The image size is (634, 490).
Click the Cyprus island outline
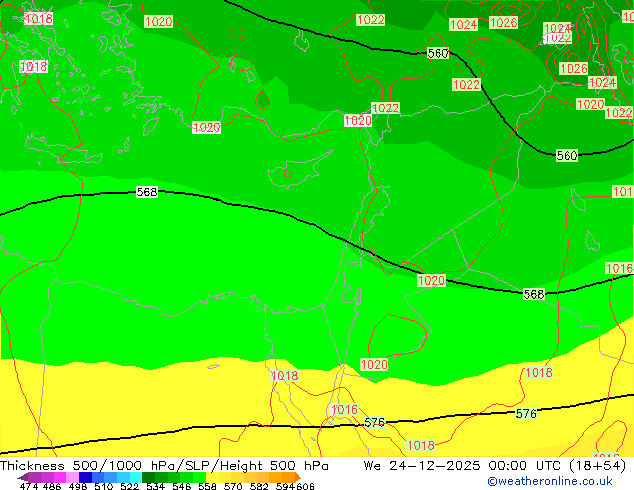[299, 170]
